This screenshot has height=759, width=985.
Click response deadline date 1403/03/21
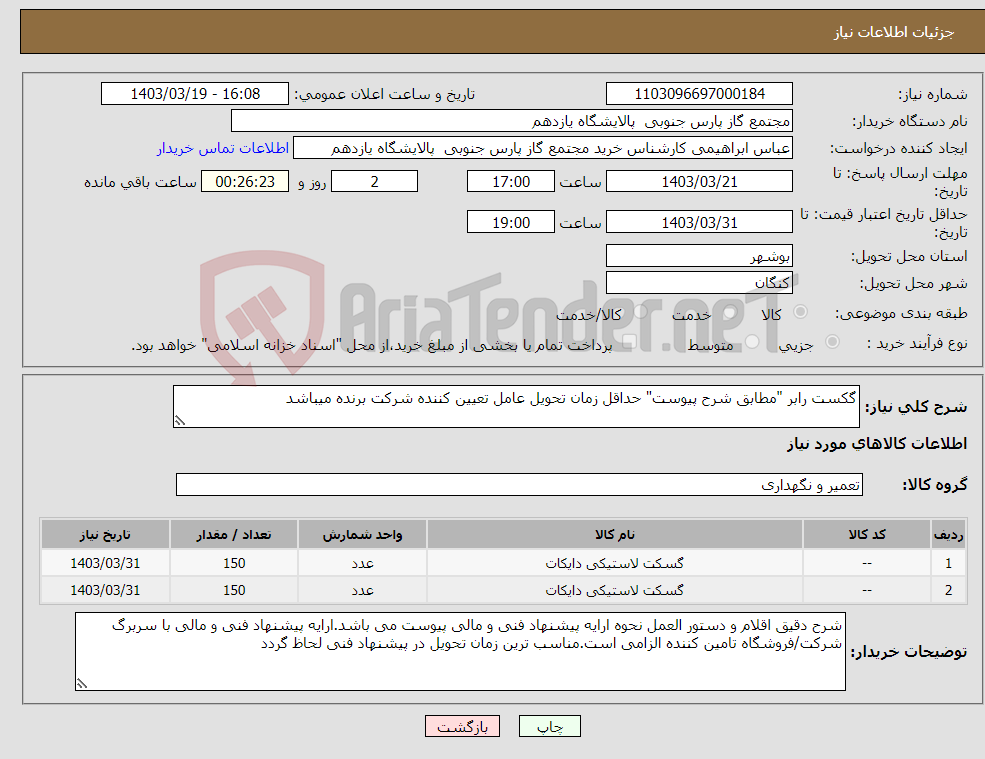(699, 182)
